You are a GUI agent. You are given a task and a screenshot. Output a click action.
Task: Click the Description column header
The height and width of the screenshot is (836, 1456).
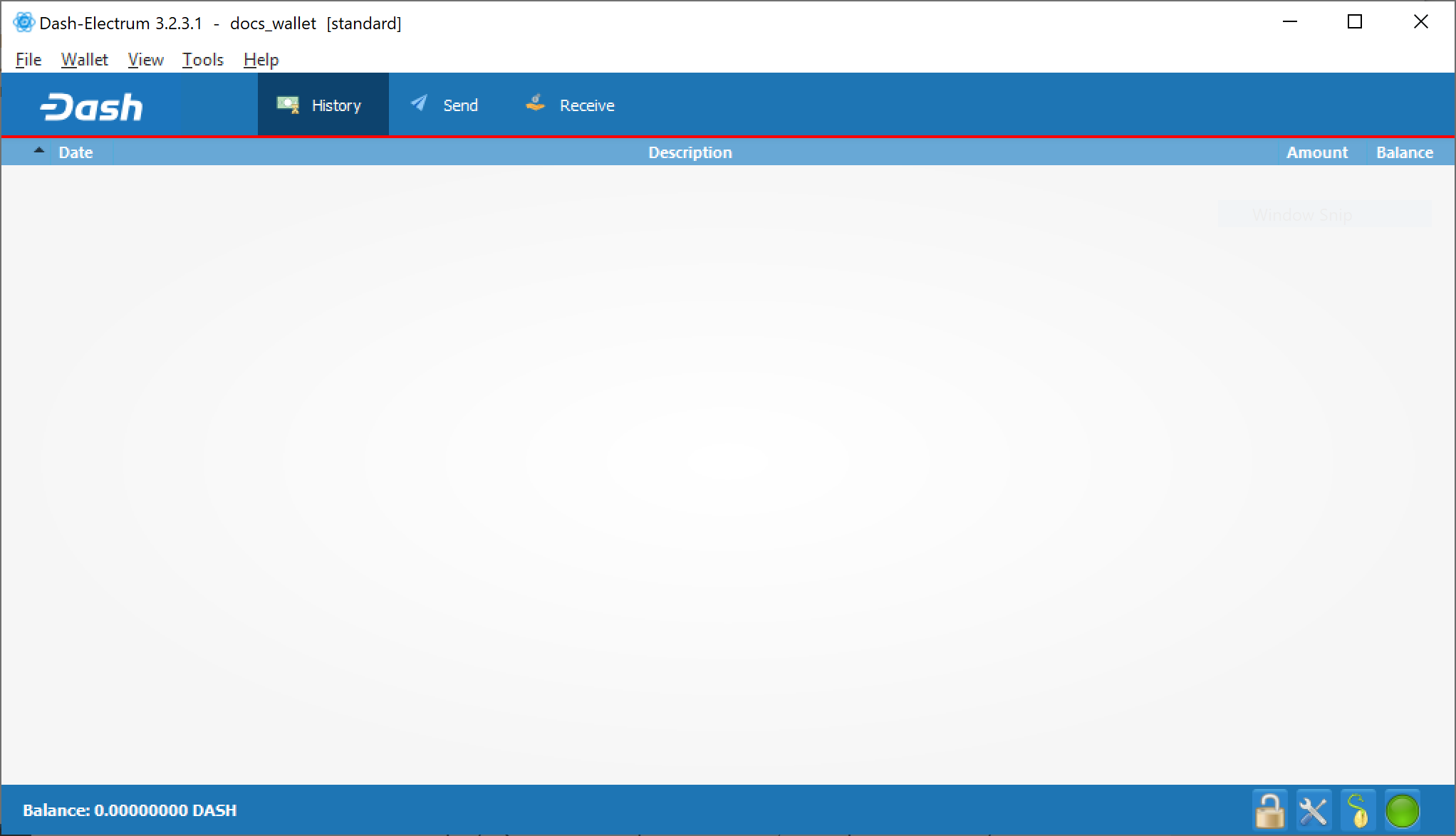point(690,152)
